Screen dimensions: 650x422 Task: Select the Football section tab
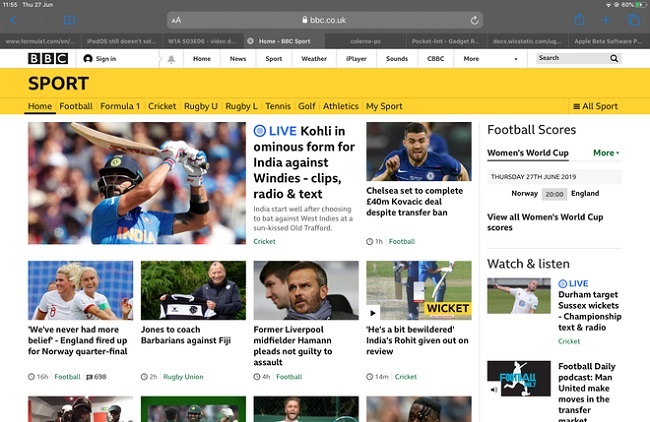click(76, 106)
